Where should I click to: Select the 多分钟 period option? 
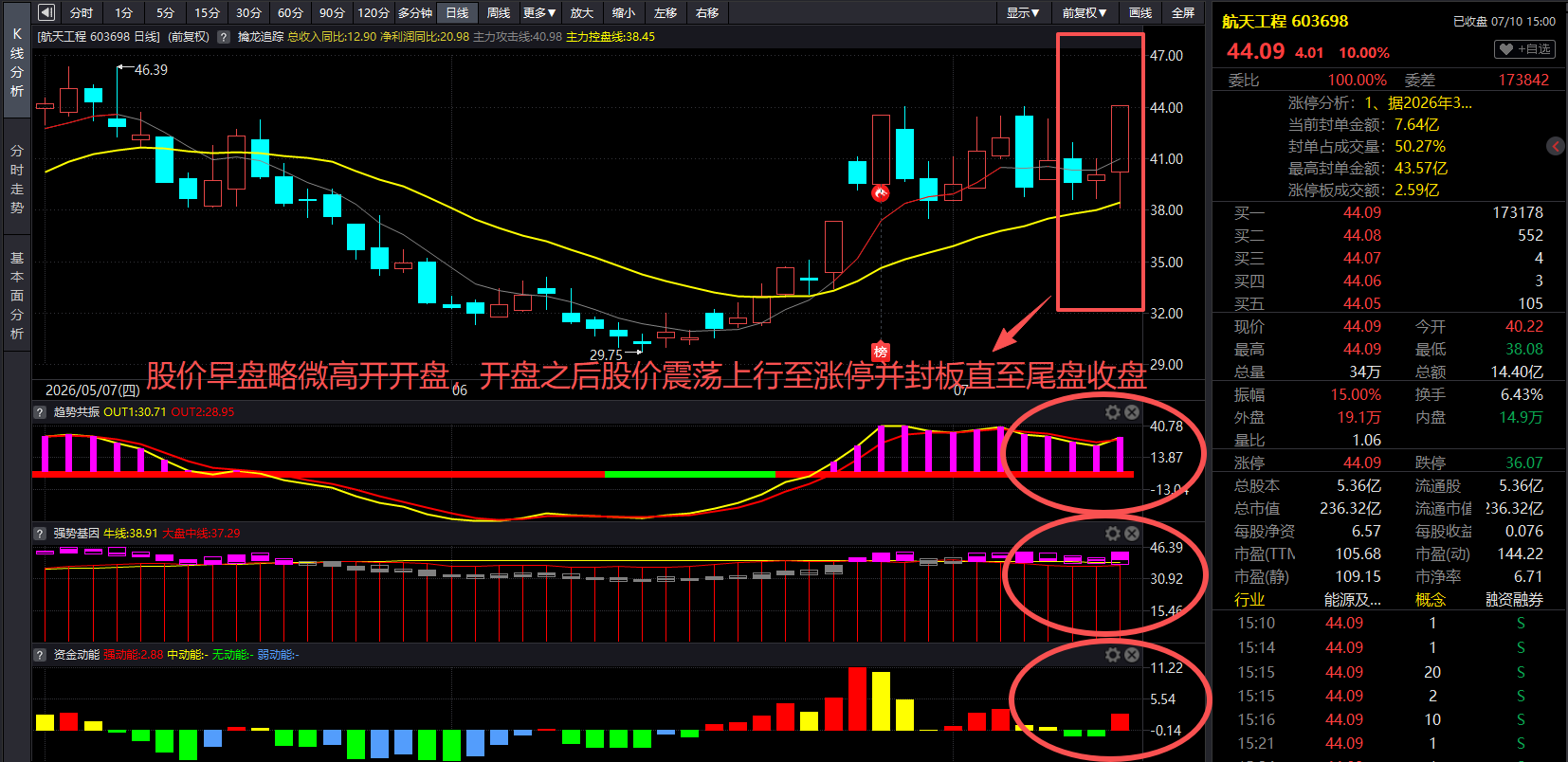tap(415, 12)
